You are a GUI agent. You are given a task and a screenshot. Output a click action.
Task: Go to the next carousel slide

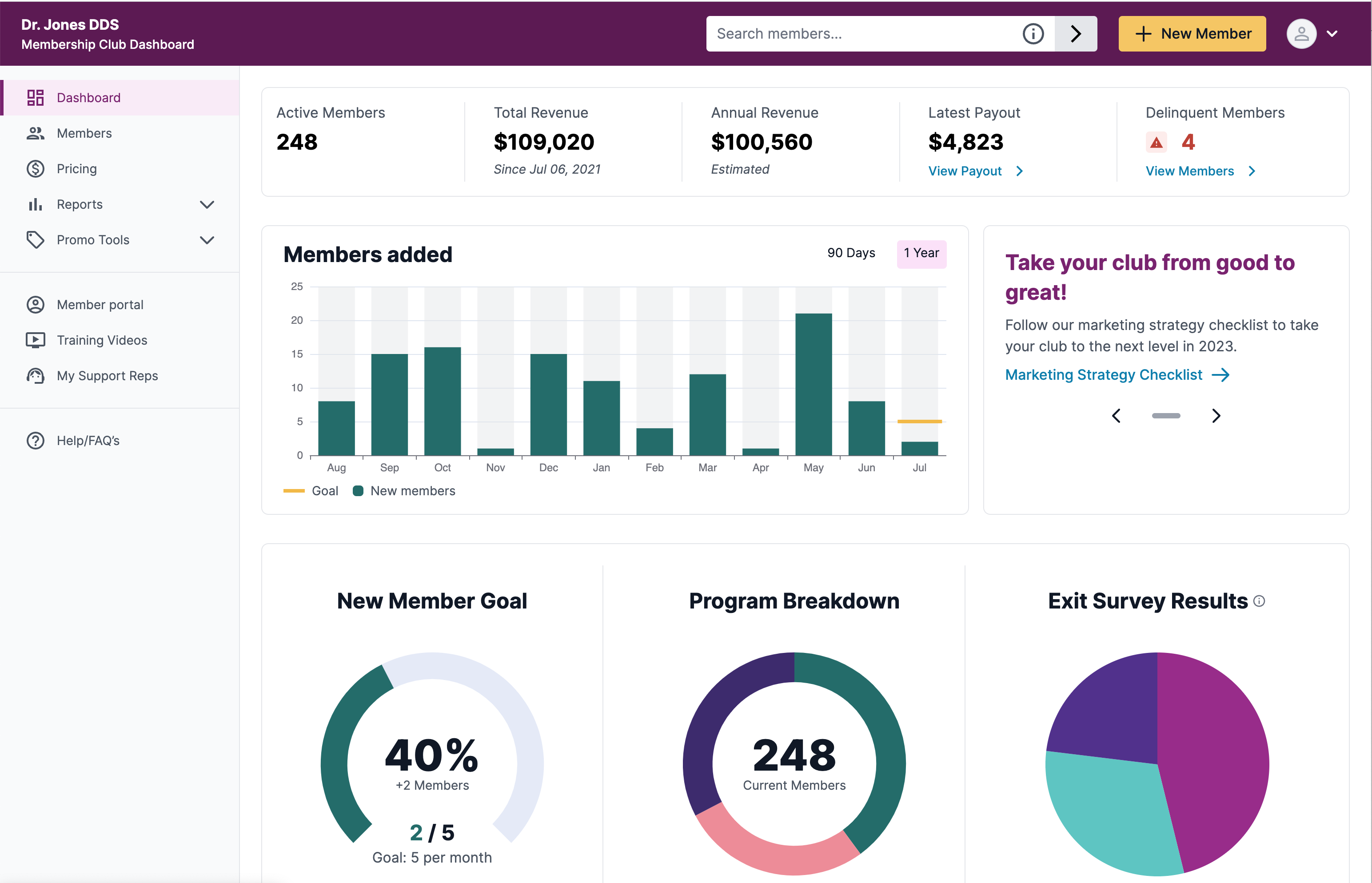tap(1216, 416)
